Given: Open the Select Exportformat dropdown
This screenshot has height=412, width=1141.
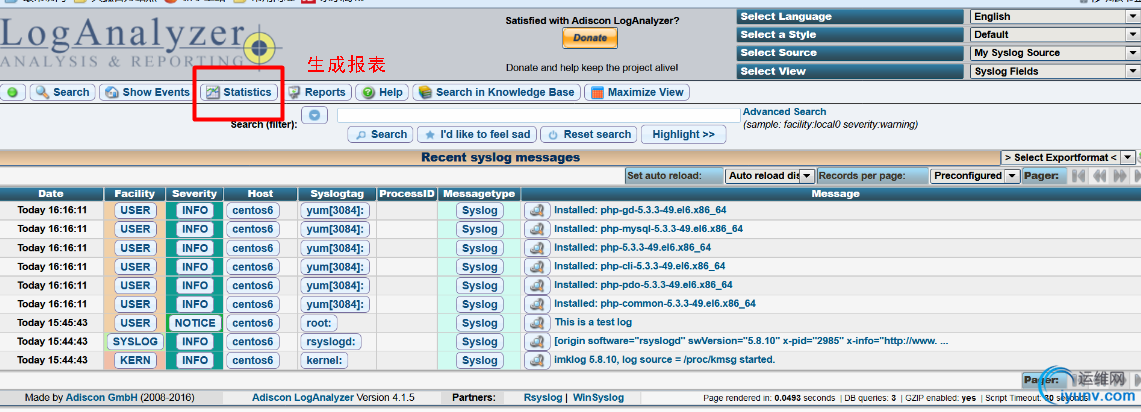Looking at the screenshot, I should [1067, 157].
